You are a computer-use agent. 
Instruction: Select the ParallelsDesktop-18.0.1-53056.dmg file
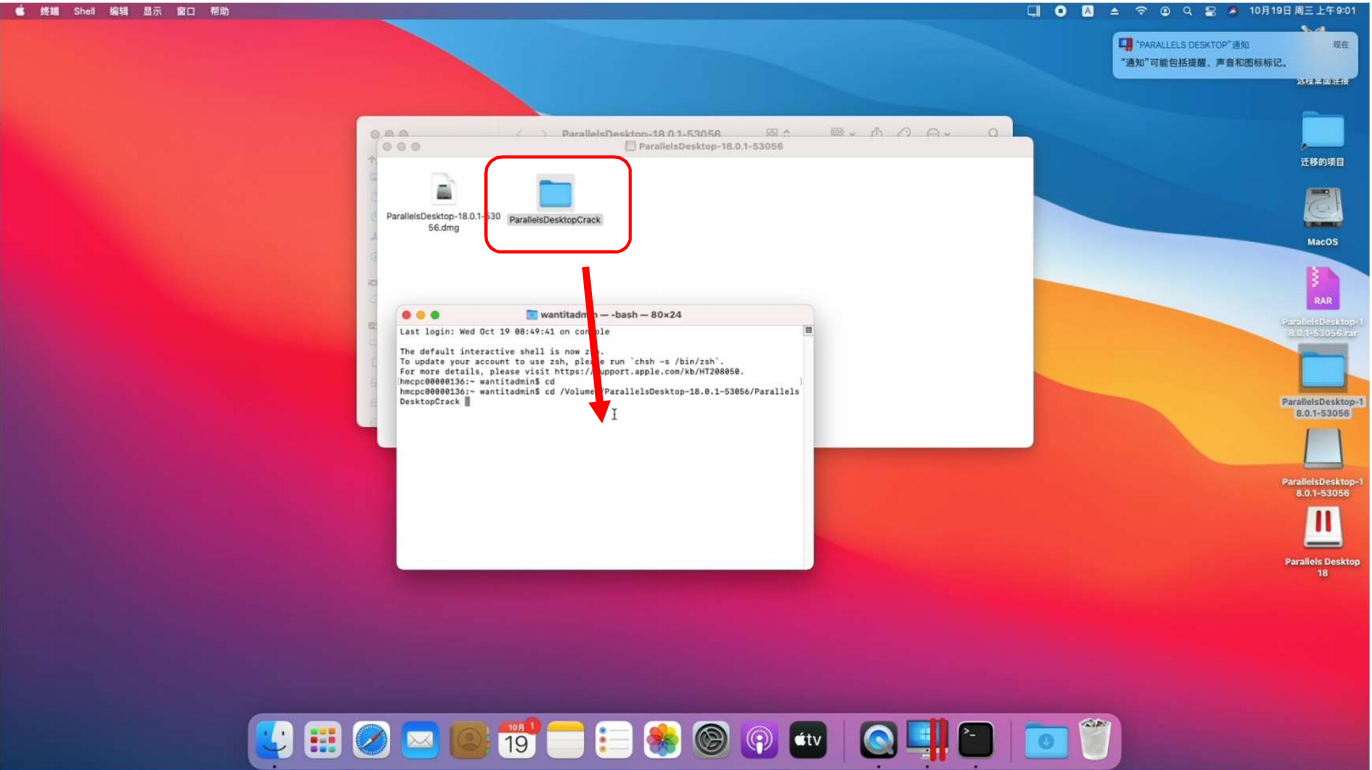(x=443, y=201)
